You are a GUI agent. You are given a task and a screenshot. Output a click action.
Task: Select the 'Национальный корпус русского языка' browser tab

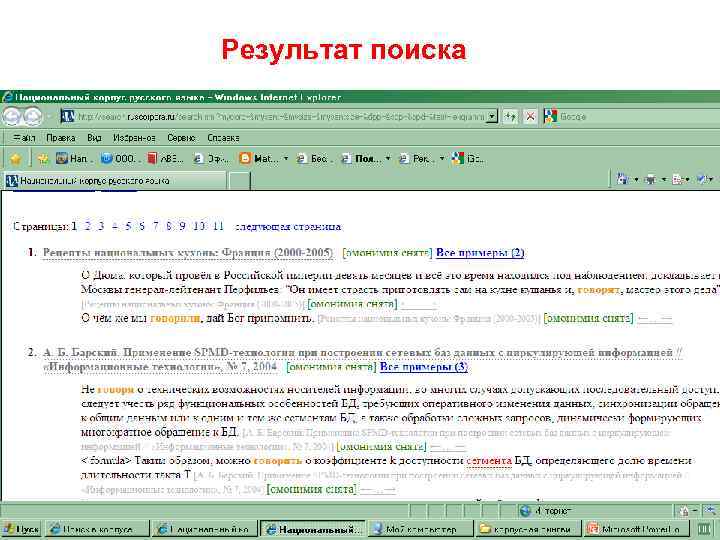click(114, 181)
